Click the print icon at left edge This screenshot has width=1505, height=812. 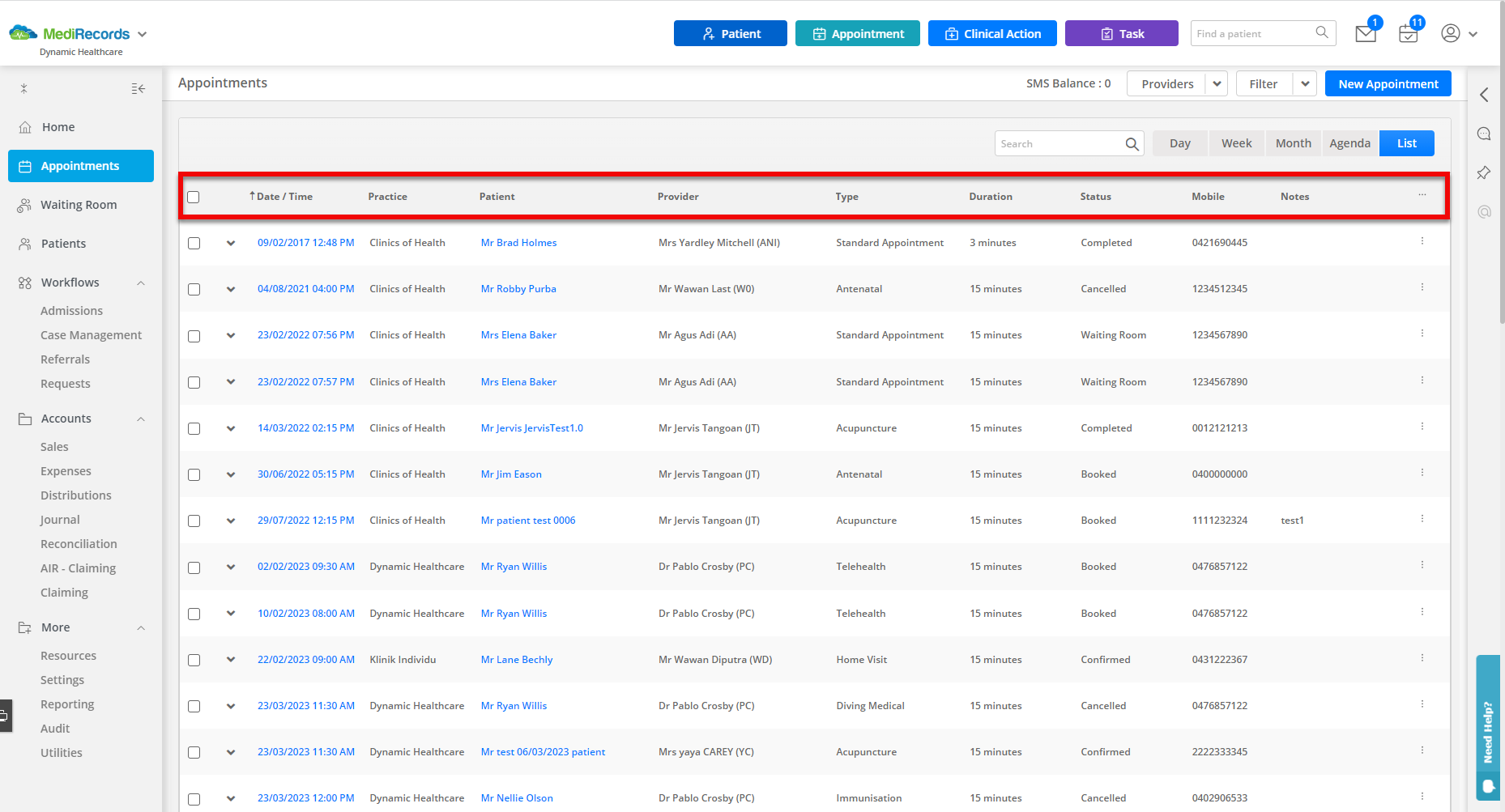pos(5,716)
